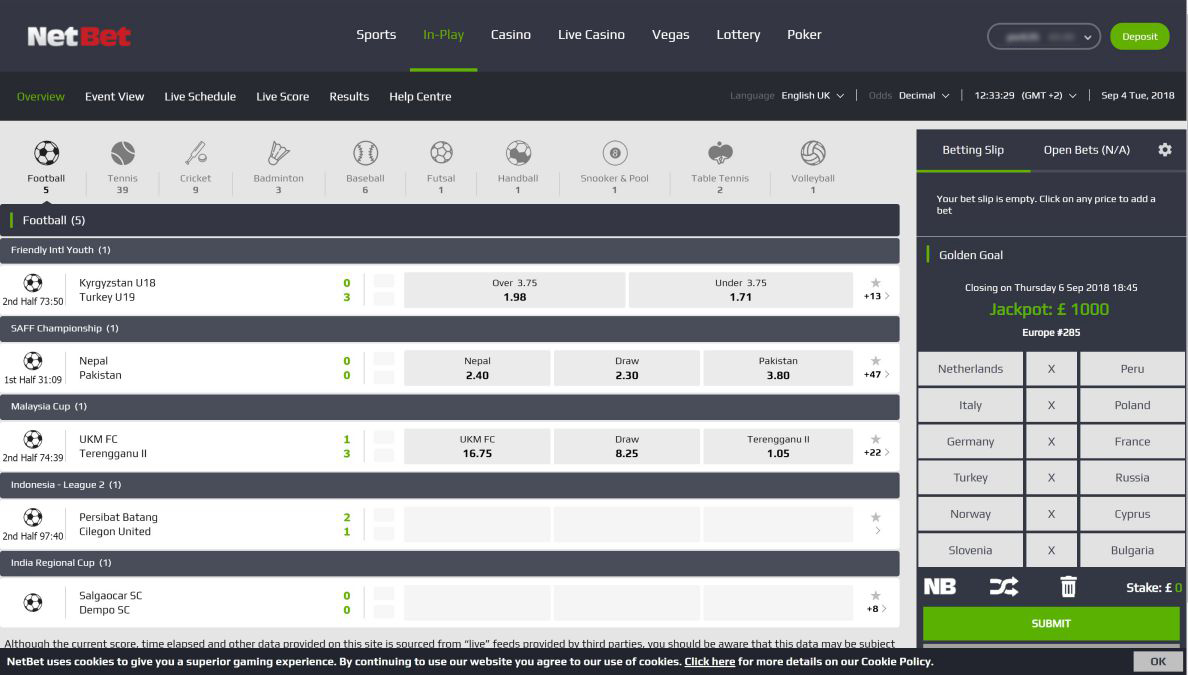Click the green Deposit button
Image resolution: width=1188 pixels, height=675 pixels.
tap(1140, 36)
